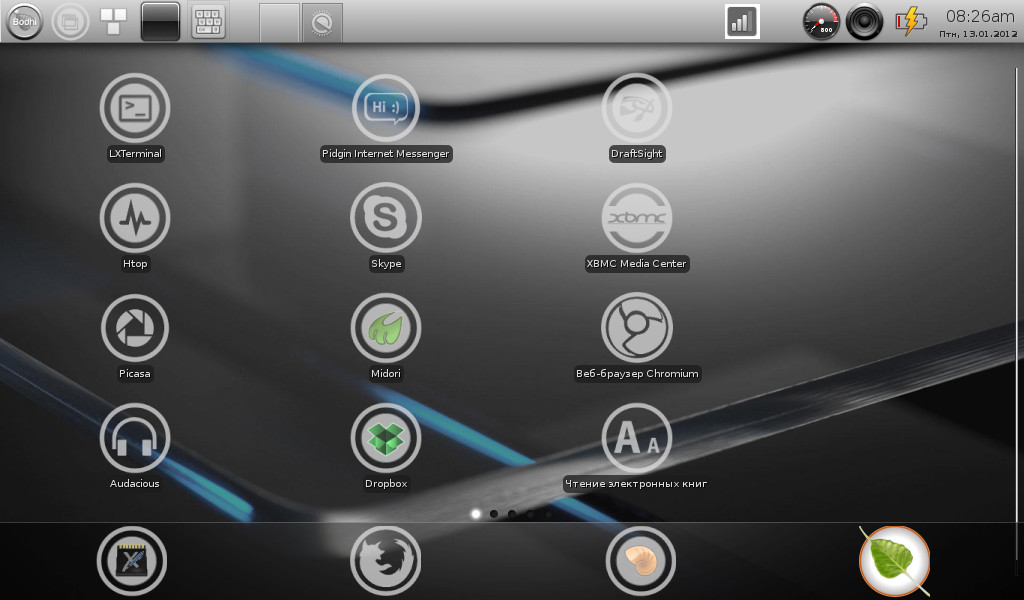Screen dimensions: 1024x600
Task: Open the Htop process monitor
Action: click(135, 217)
